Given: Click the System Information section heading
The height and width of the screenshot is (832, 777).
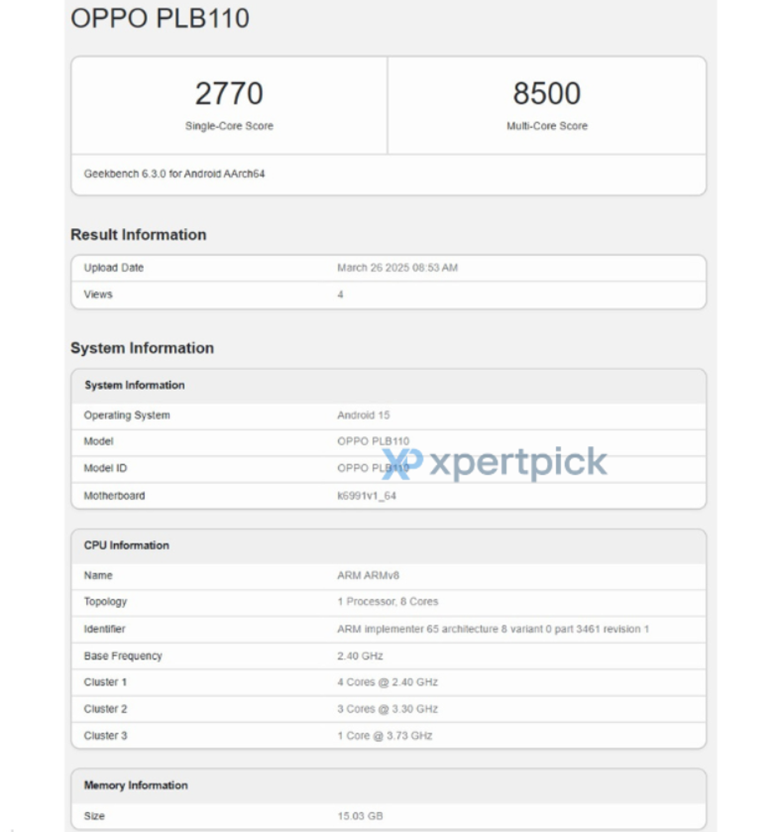Looking at the screenshot, I should tap(142, 348).
